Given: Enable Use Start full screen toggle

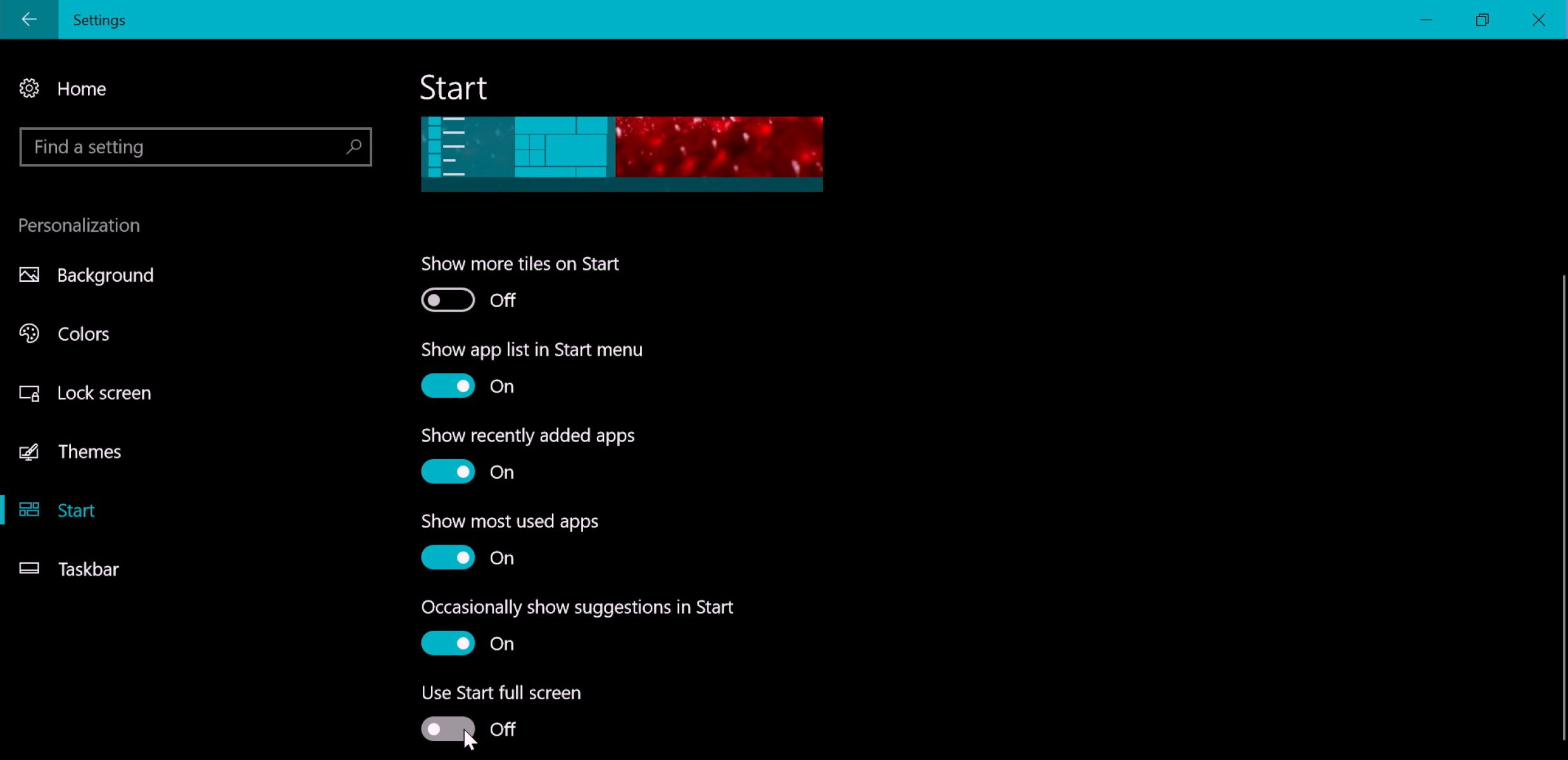Looking at the screenshot, I should [448, 729].
